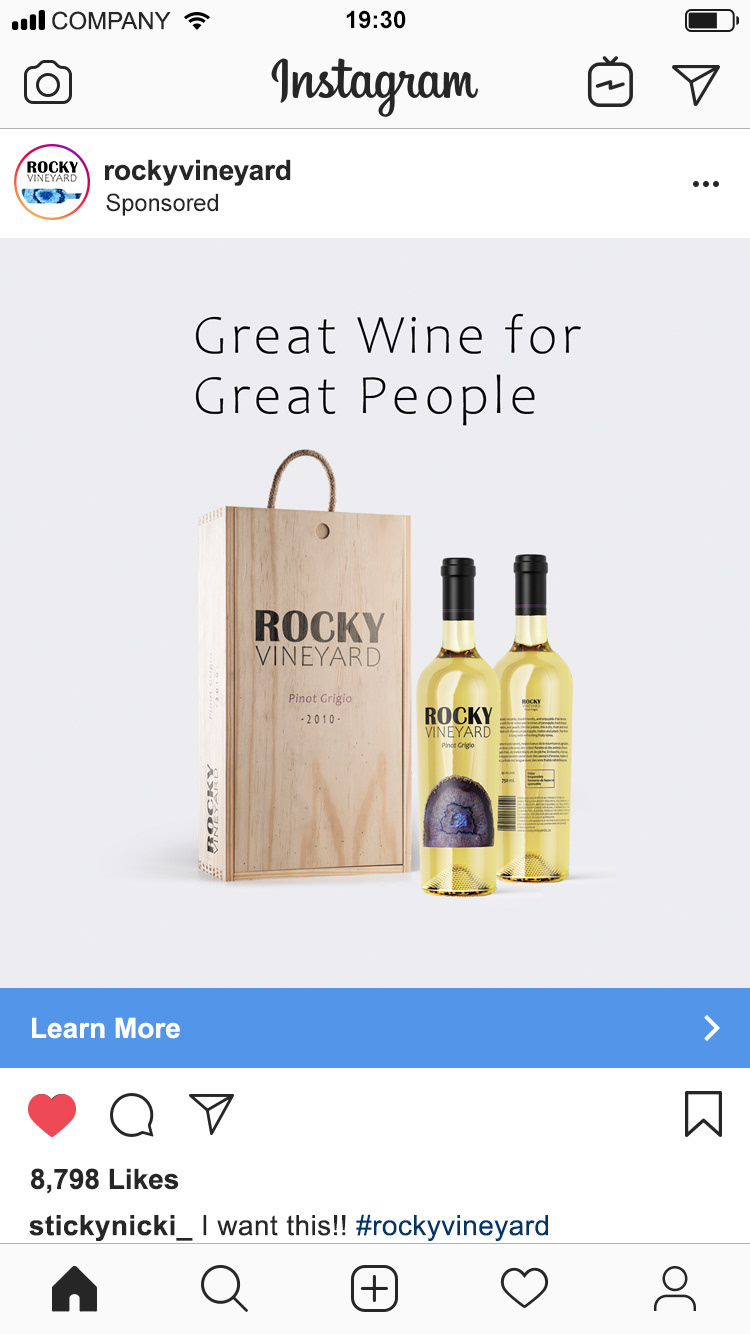Image resolution: width=750 pixels, height=1334 pixels.
Task: Tap the rockyvineyard profile picture
Action: (x=52, y=183)
